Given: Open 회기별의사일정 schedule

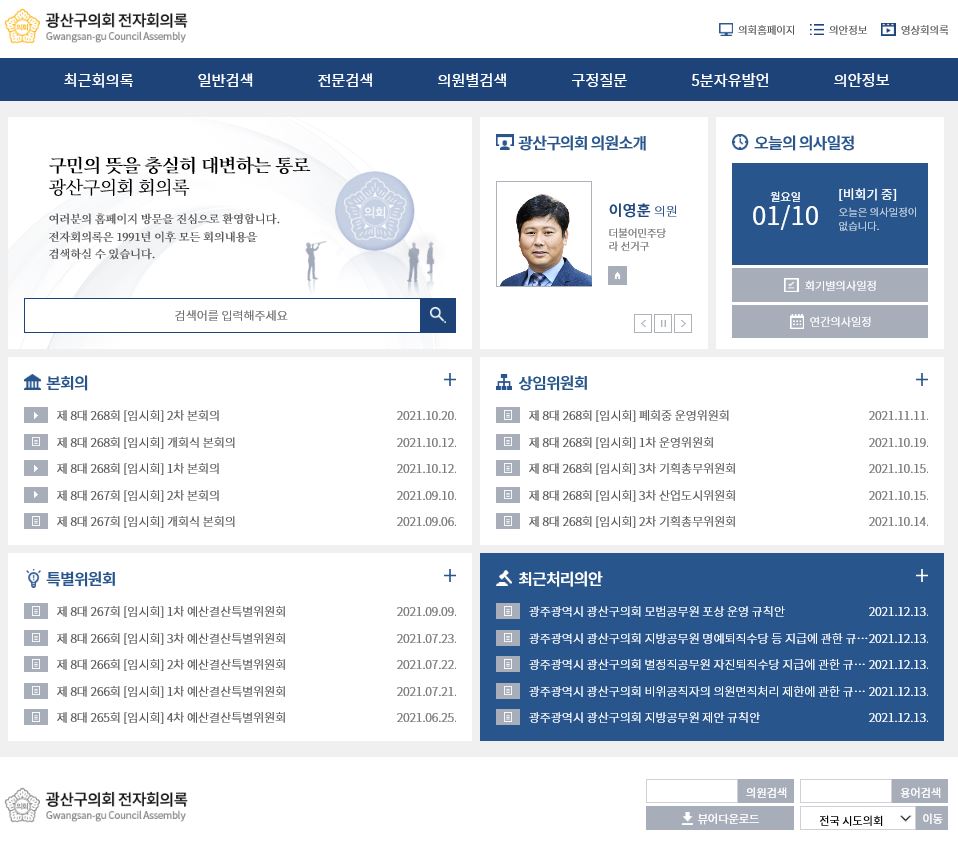Looking at the screenshot, I should pos(829,285).
